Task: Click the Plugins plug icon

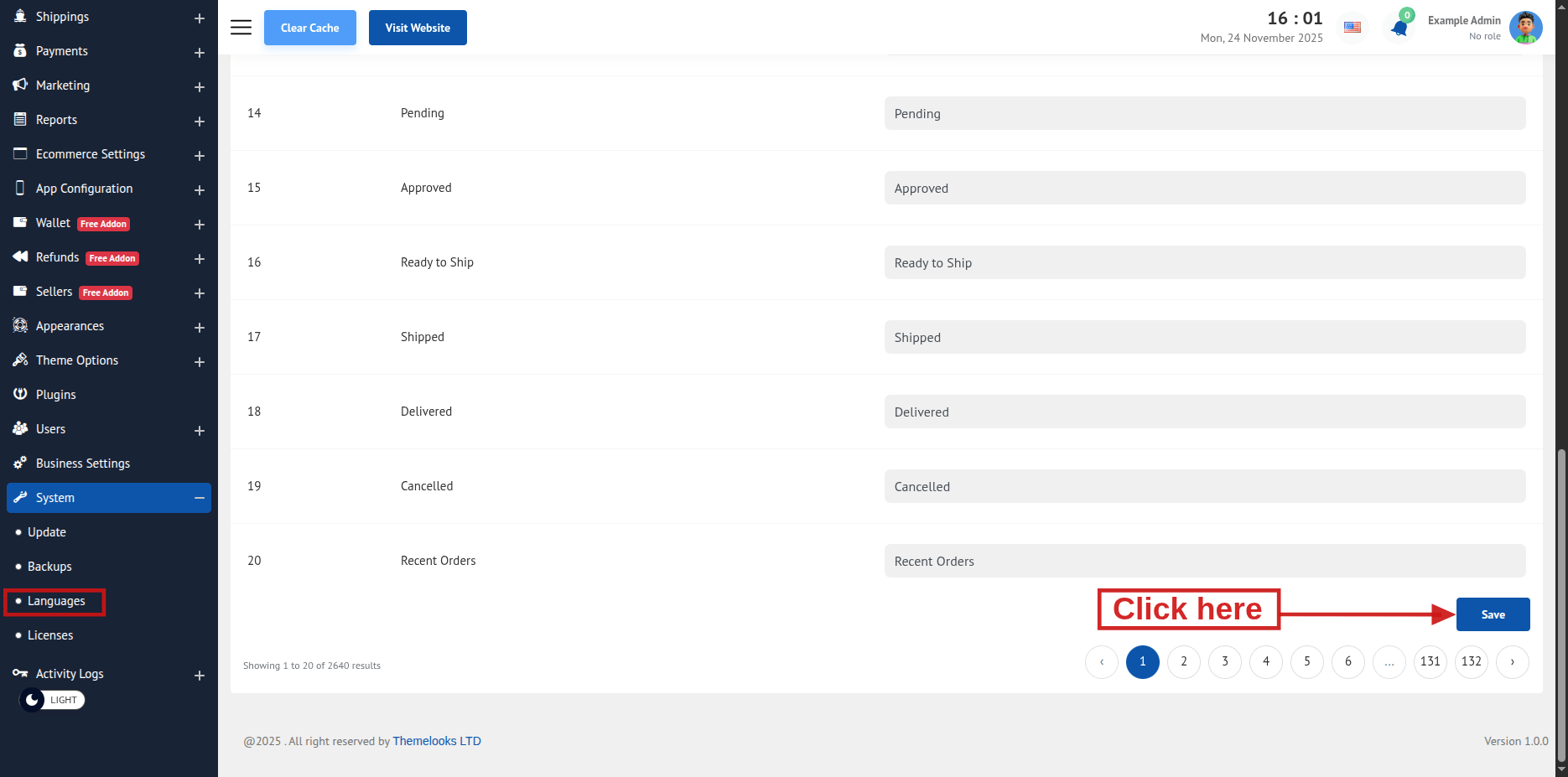Action: coord(20,394)
